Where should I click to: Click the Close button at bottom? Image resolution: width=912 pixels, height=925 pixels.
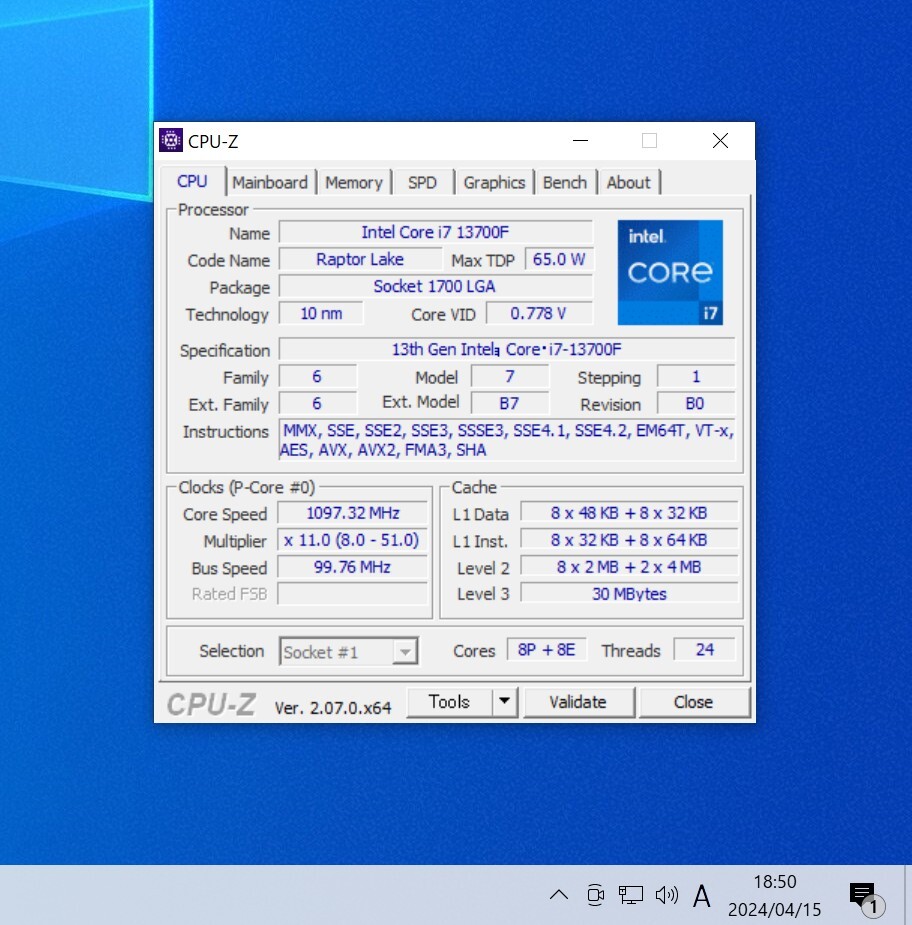click(694, 701)
